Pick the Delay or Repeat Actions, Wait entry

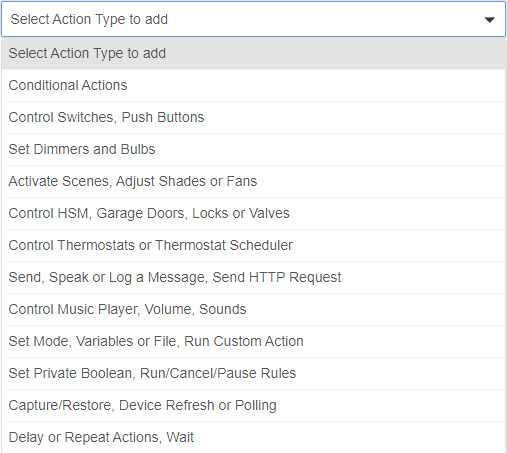[x=253, y=437]
